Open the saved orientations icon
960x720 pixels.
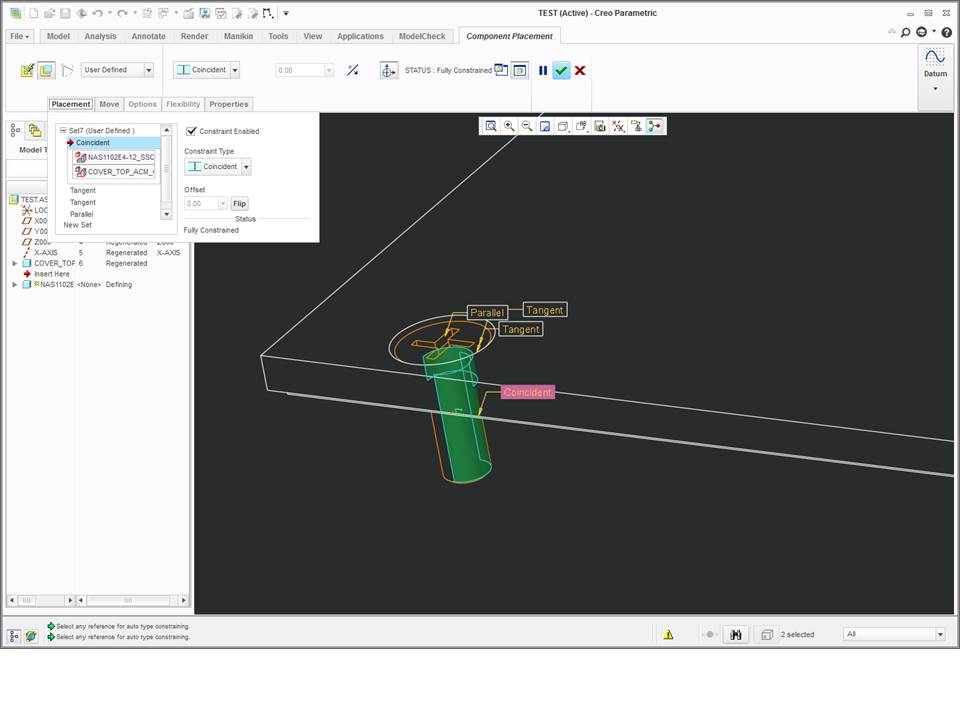[582, 126]
